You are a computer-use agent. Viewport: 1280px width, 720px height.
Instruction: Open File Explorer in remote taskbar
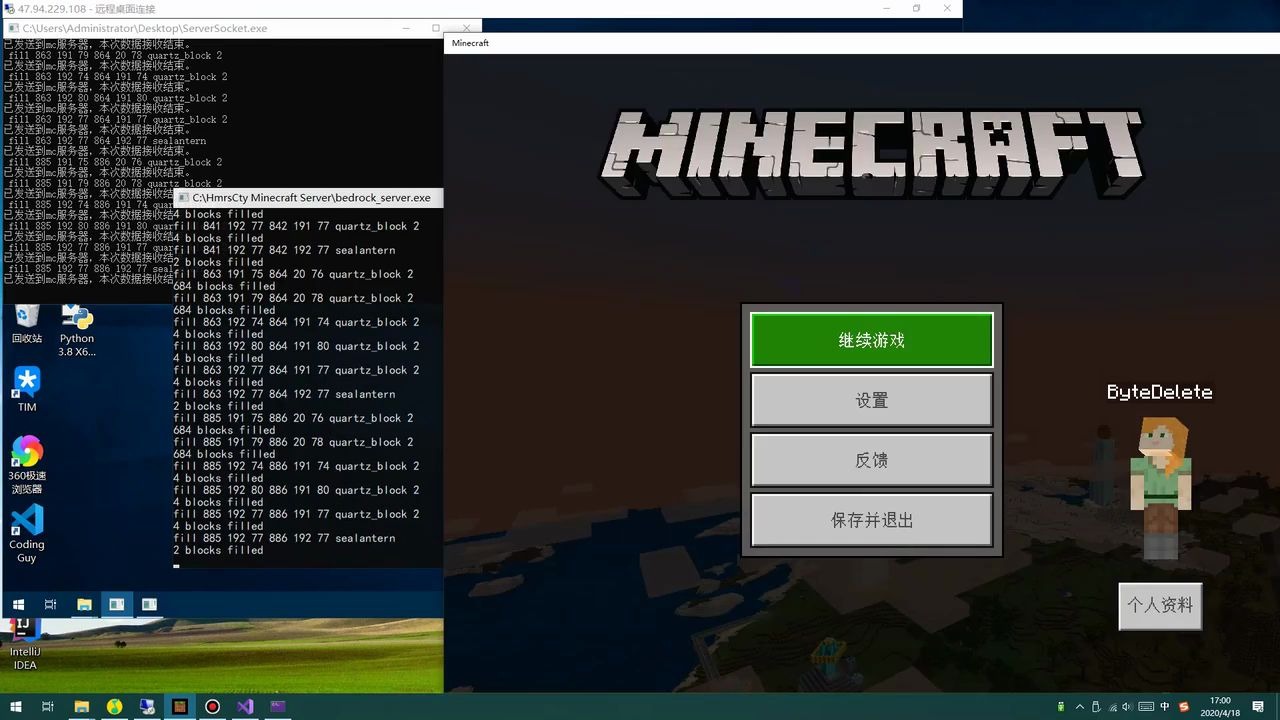[x=84, y=604]
